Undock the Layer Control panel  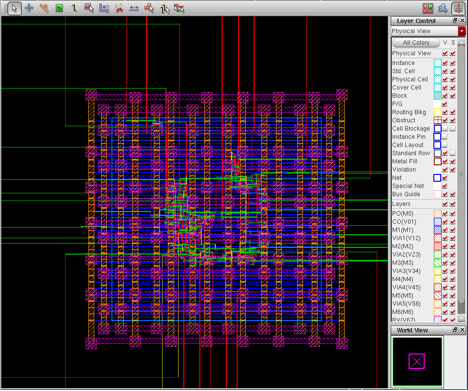click(455, 21)
